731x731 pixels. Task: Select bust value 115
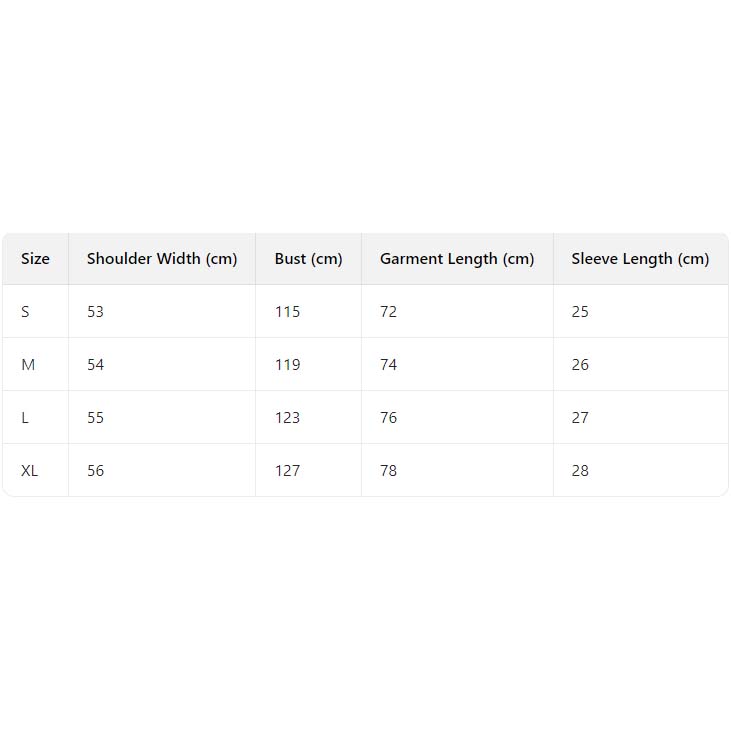point(287,312)
